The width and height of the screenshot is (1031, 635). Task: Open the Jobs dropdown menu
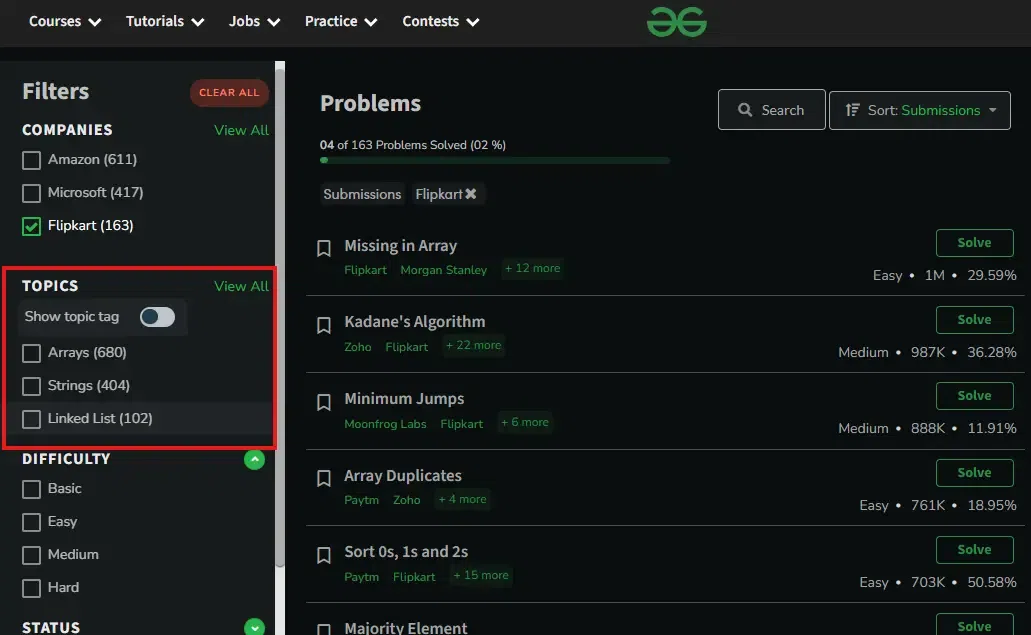click(254, 21)
